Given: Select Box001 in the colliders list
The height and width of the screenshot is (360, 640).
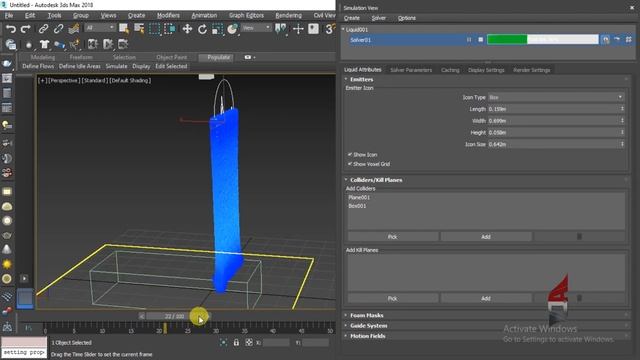Looking at the screenshot, I should pyautogui.click(x=357, y=206).
